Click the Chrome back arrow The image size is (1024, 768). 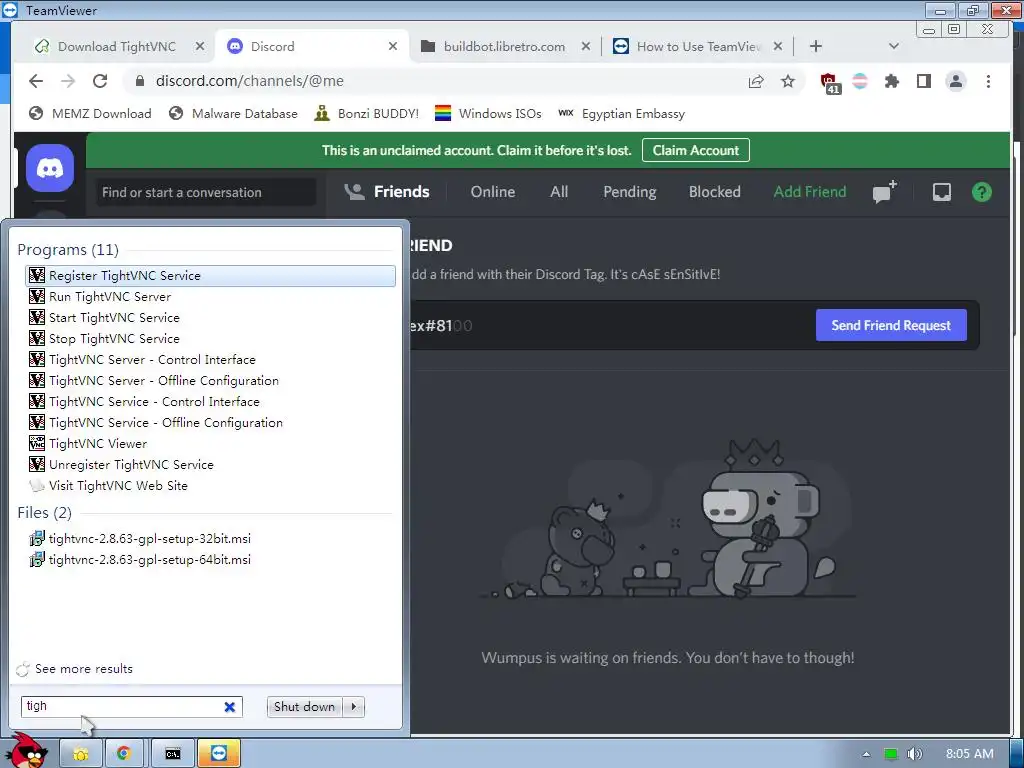coord(36,81)
